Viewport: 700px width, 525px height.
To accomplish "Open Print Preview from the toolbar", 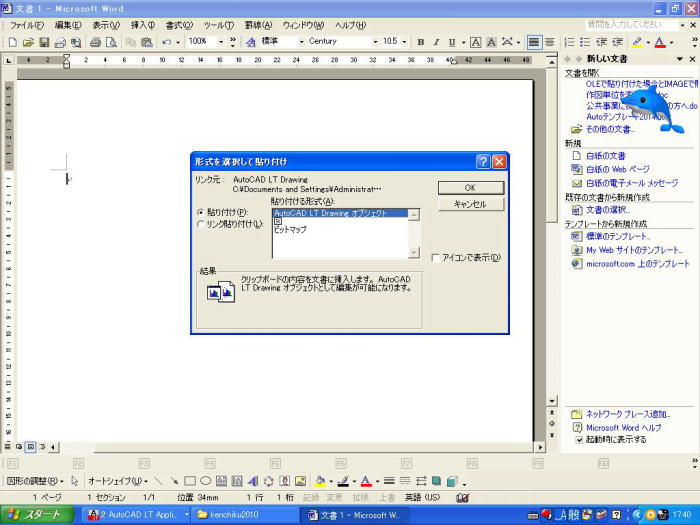I will 111,42.
